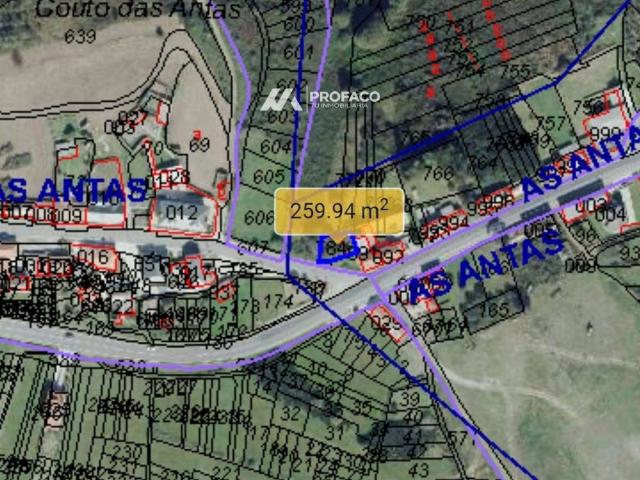Select parcel label 221
This screenshot has height=480, width=640.
228,473
